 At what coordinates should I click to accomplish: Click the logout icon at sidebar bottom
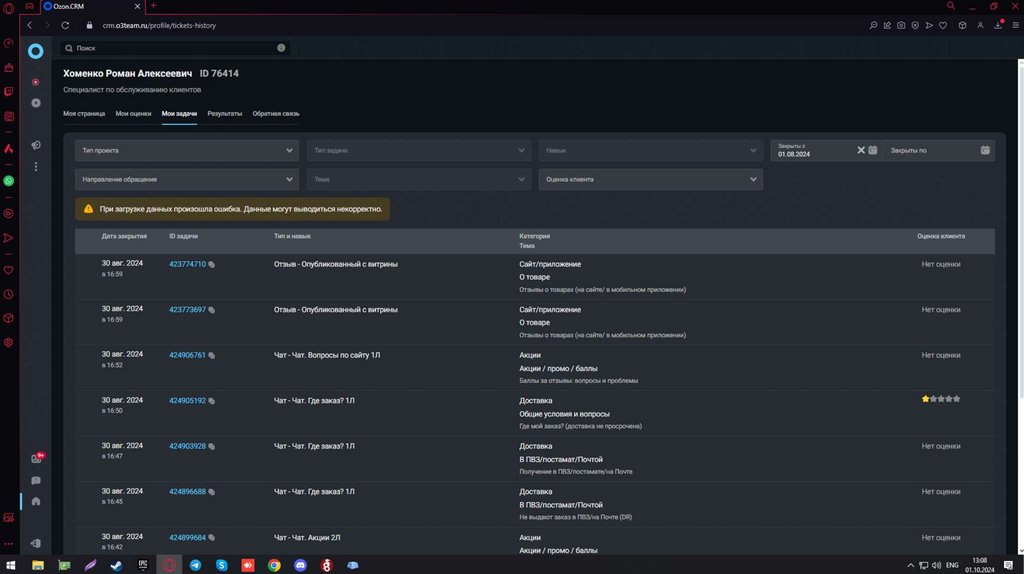[x=36, y=543]
